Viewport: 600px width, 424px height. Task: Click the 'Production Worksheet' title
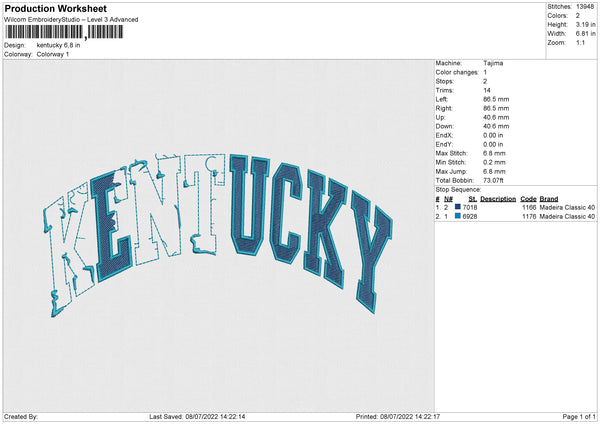coord(55,8)
